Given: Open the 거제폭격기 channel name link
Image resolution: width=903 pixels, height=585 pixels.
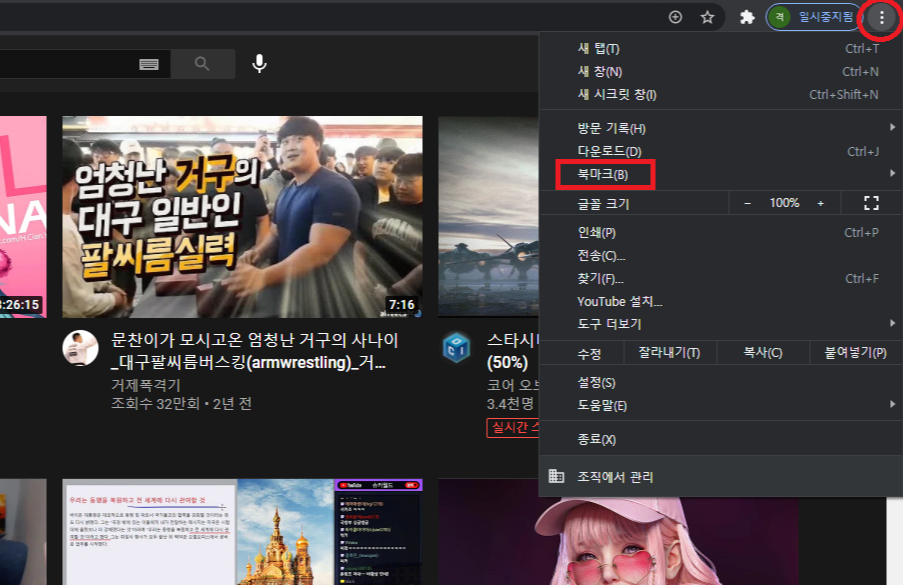Looking at the screenshot, I should tap(146, 385).
